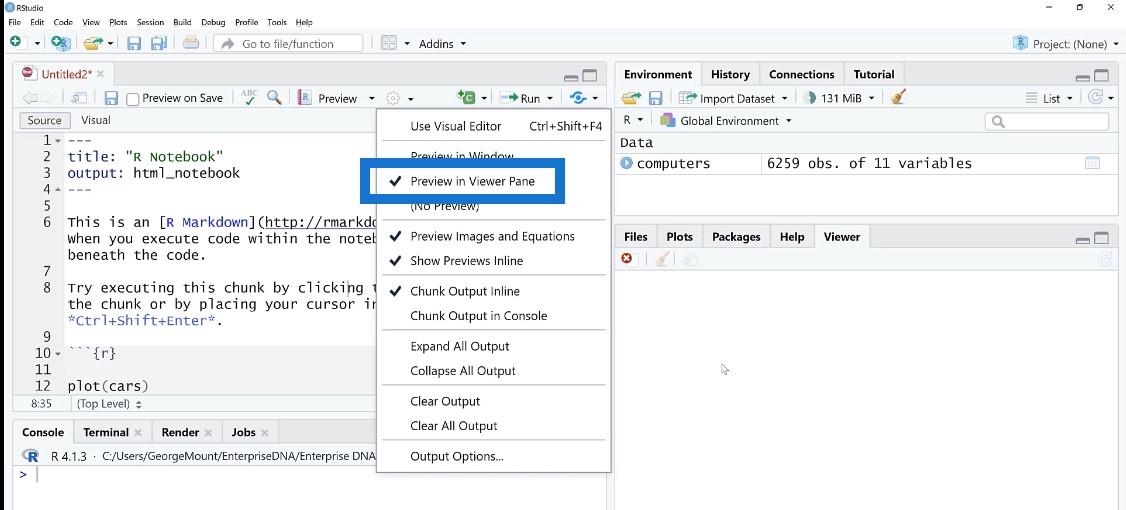Switch to the History tab
The image size is (1126, 510).
pos(730,74)
